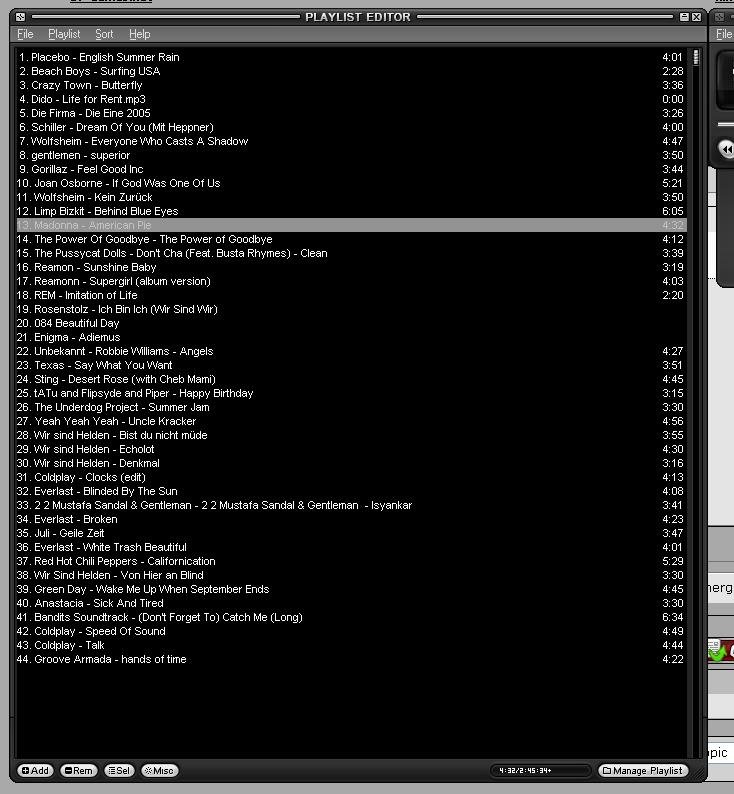
Task: Select track 3 Crazy Town - Butterfly
Action: [351, 85]
